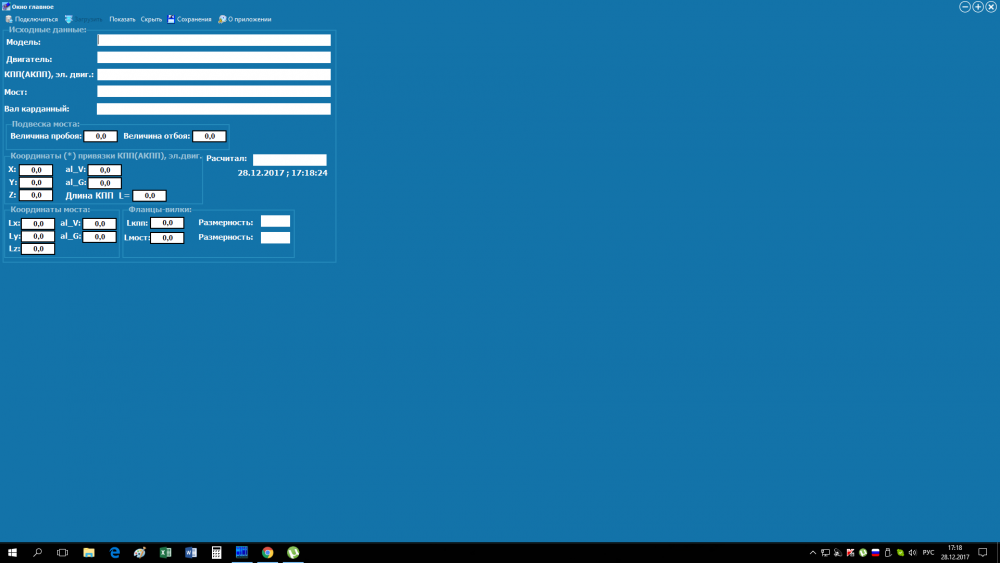This screenshot has width=1000, height=563.
Task: Edit al_G in Координаты моста group
Action: (99, 237)
